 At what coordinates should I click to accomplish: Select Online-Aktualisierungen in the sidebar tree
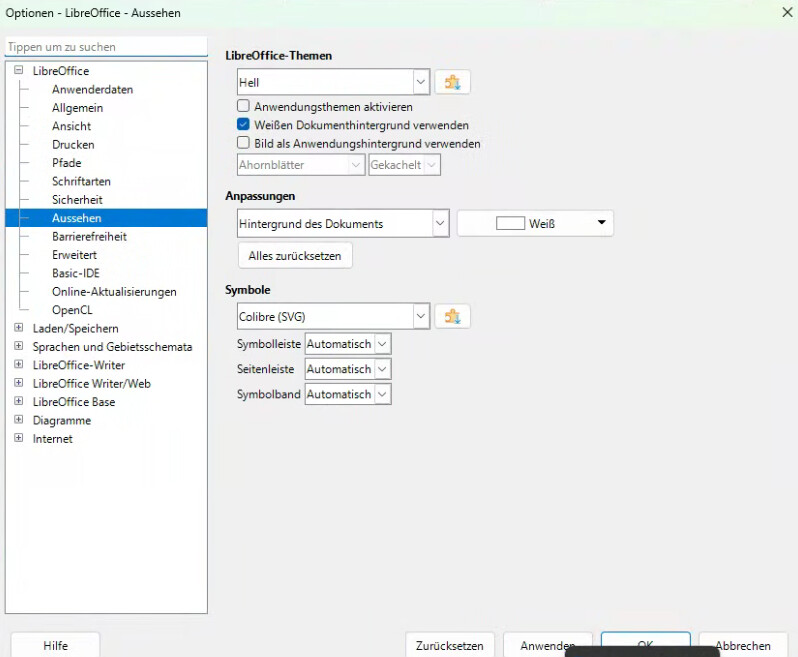114,292
